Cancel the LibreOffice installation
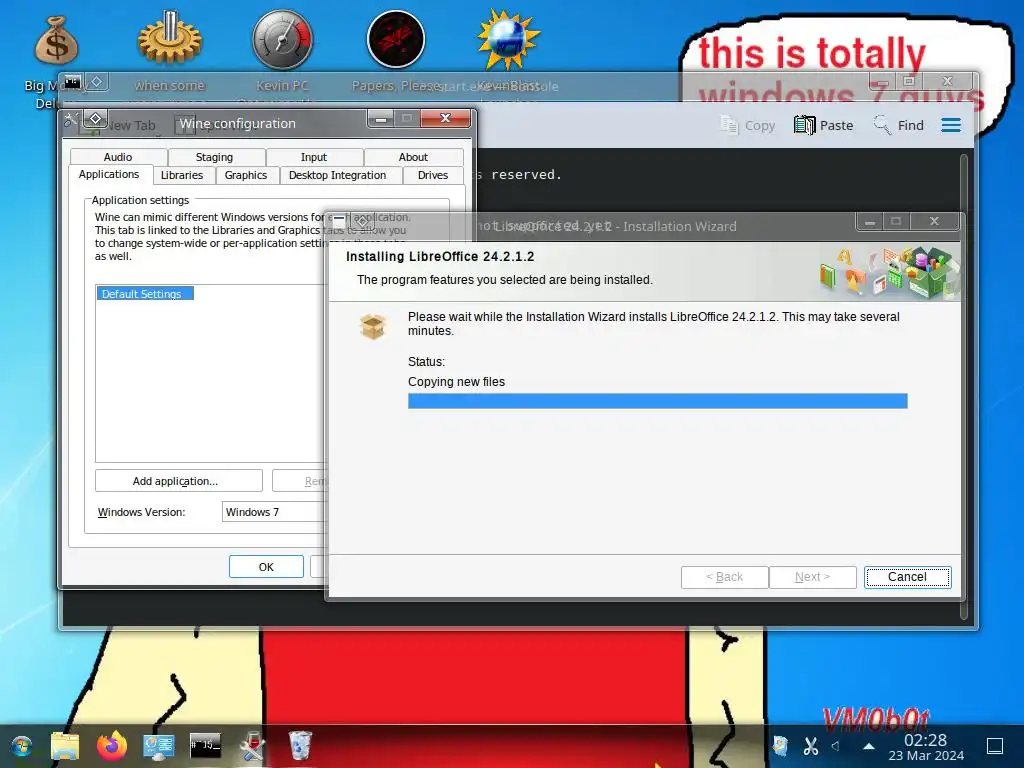1024x768 pixels. [x=907, y=577]
